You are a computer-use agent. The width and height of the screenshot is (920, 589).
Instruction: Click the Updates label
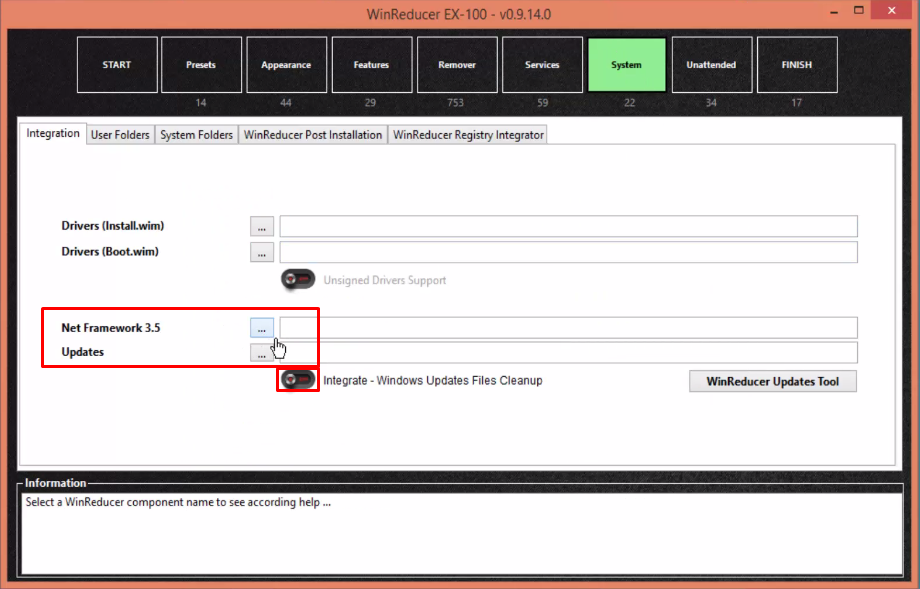click(83, 352)
